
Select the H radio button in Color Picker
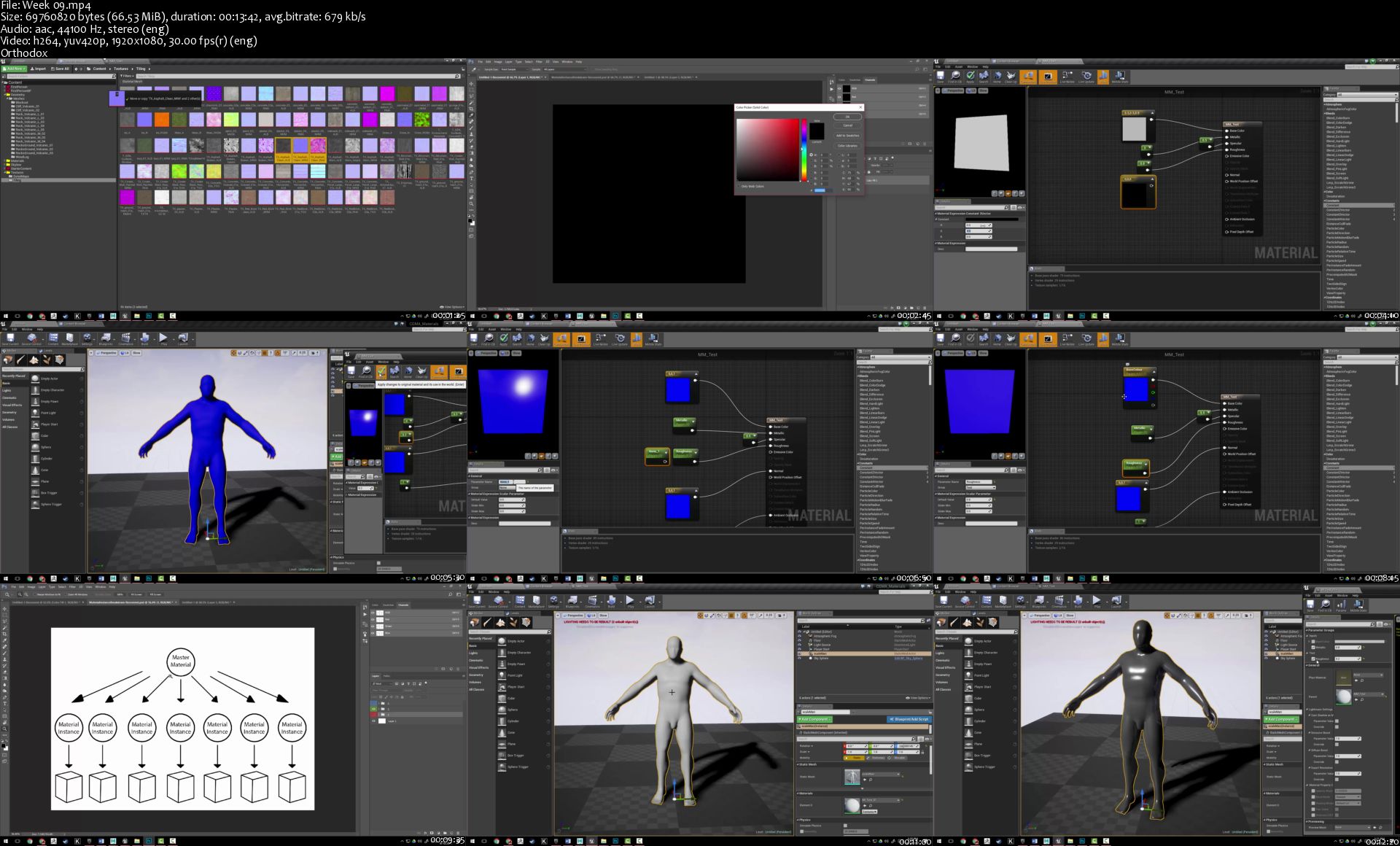coord(811,155)
